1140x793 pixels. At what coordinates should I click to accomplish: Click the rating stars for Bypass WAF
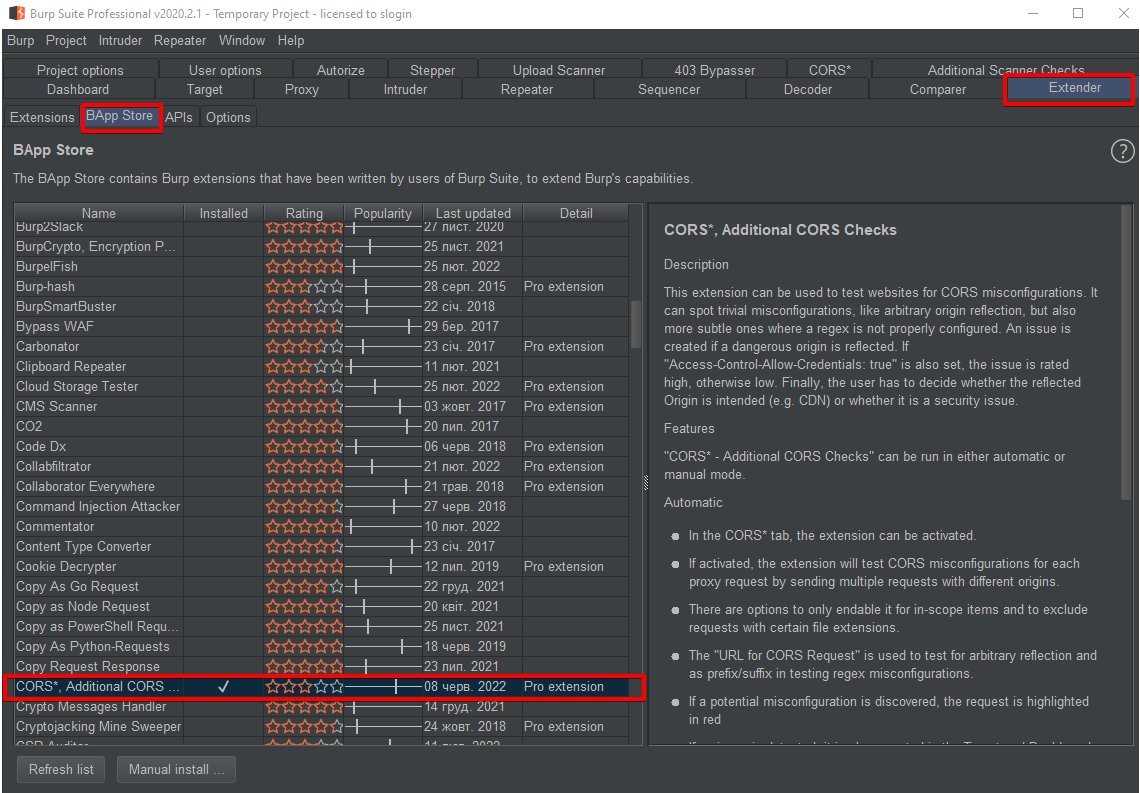[x=304, y=326]
